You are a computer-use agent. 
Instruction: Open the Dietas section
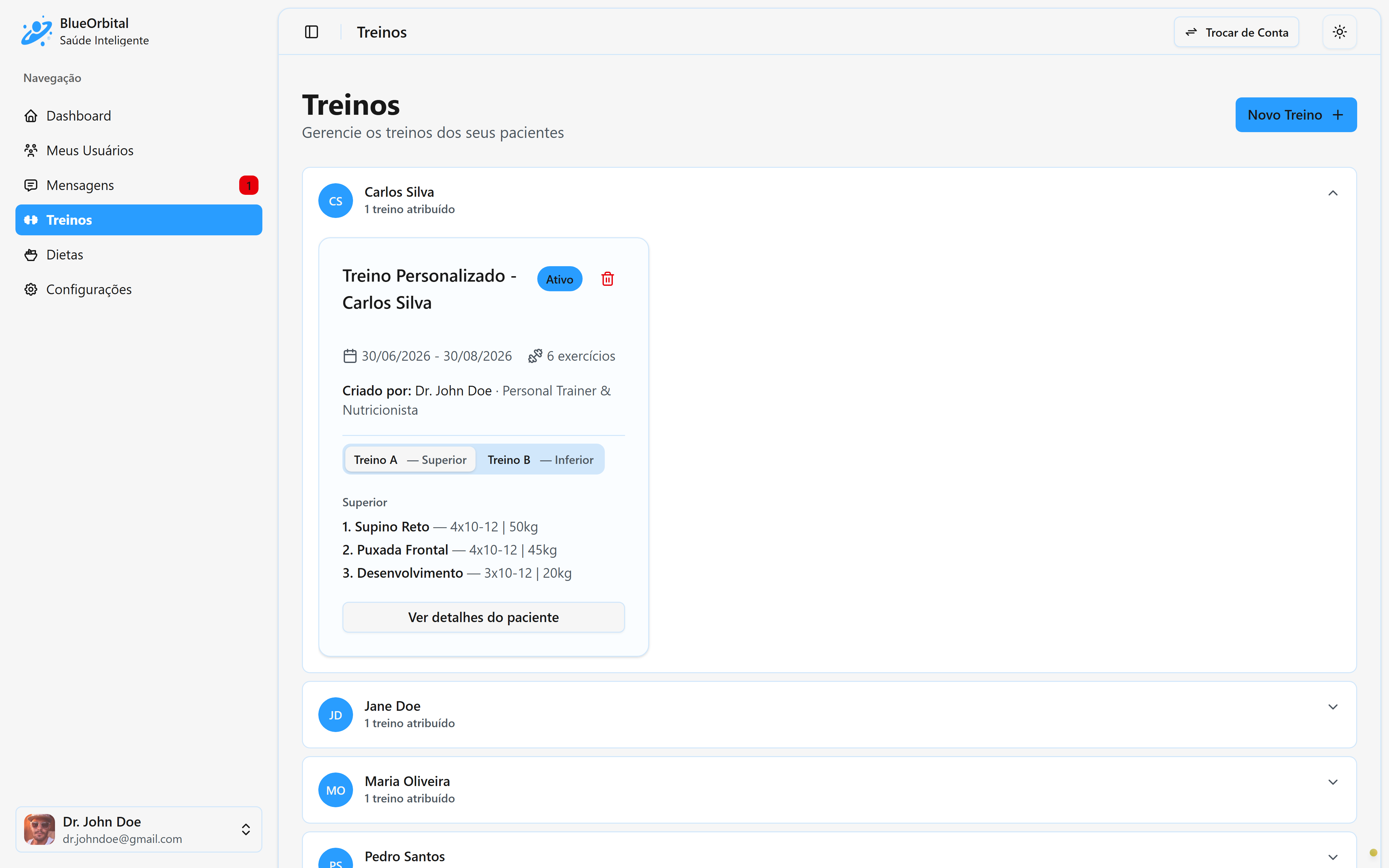139,255
